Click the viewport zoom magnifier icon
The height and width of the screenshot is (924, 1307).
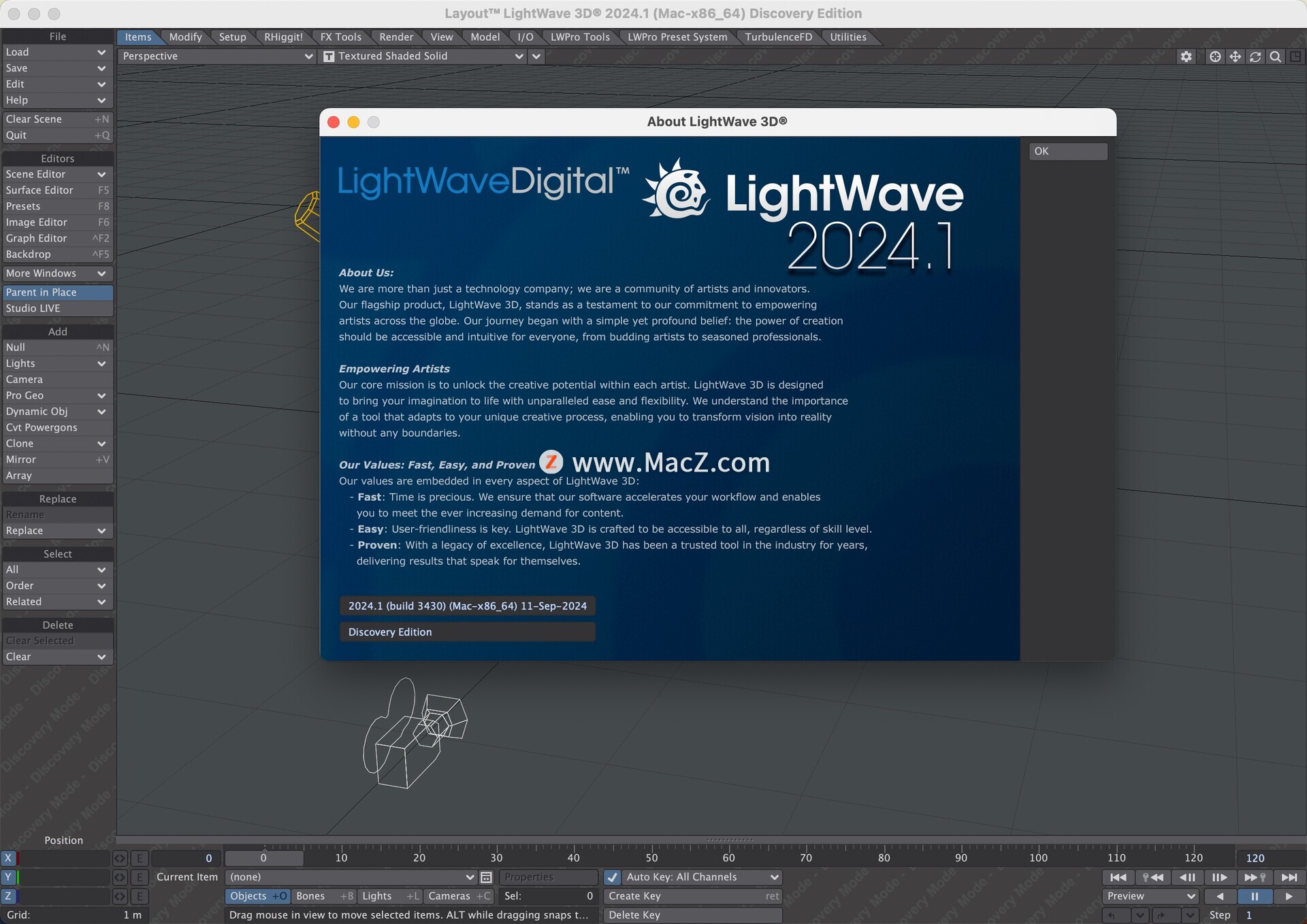(x=1276, y=57)
